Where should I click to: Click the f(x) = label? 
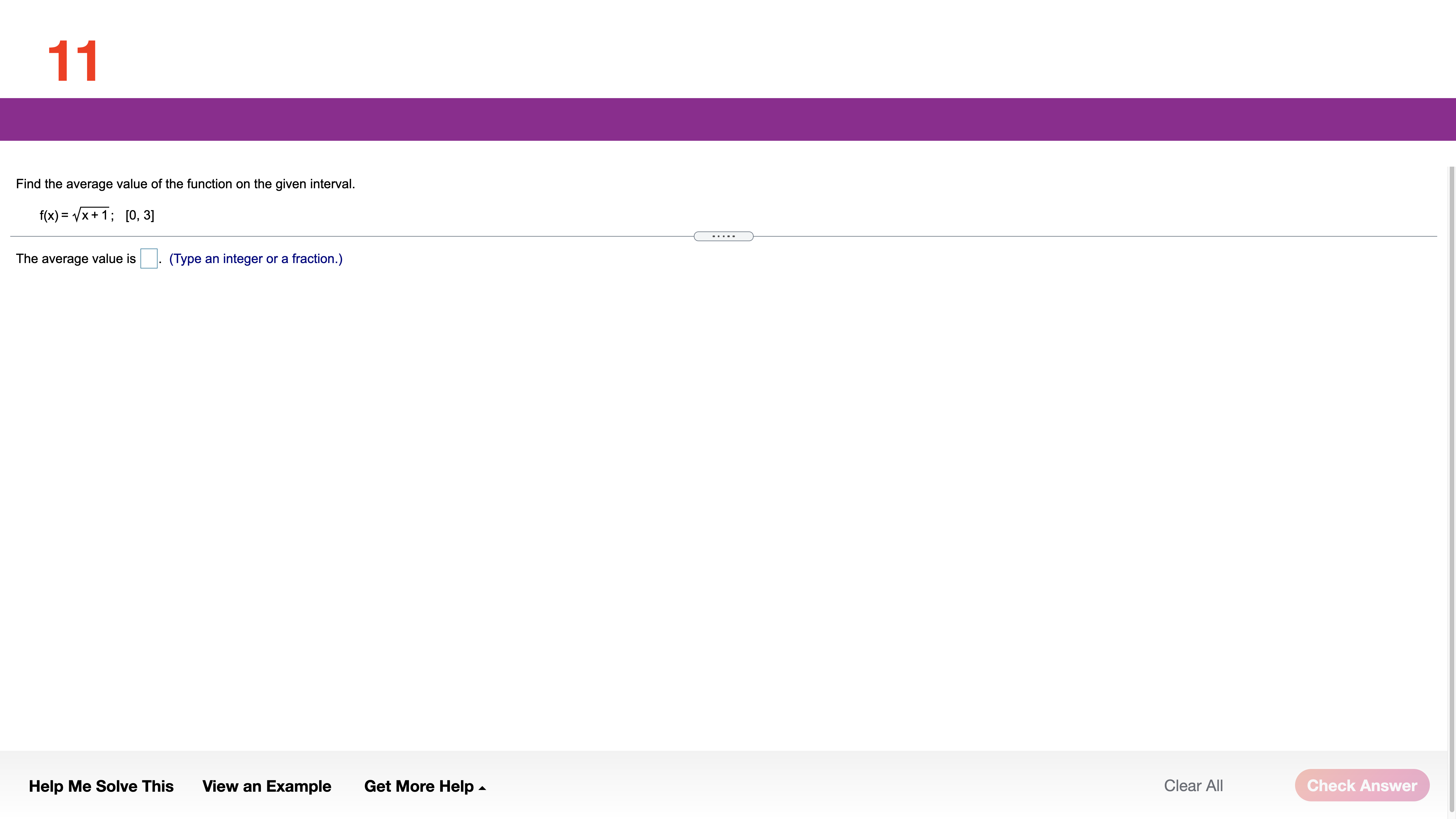pos(53,215)
